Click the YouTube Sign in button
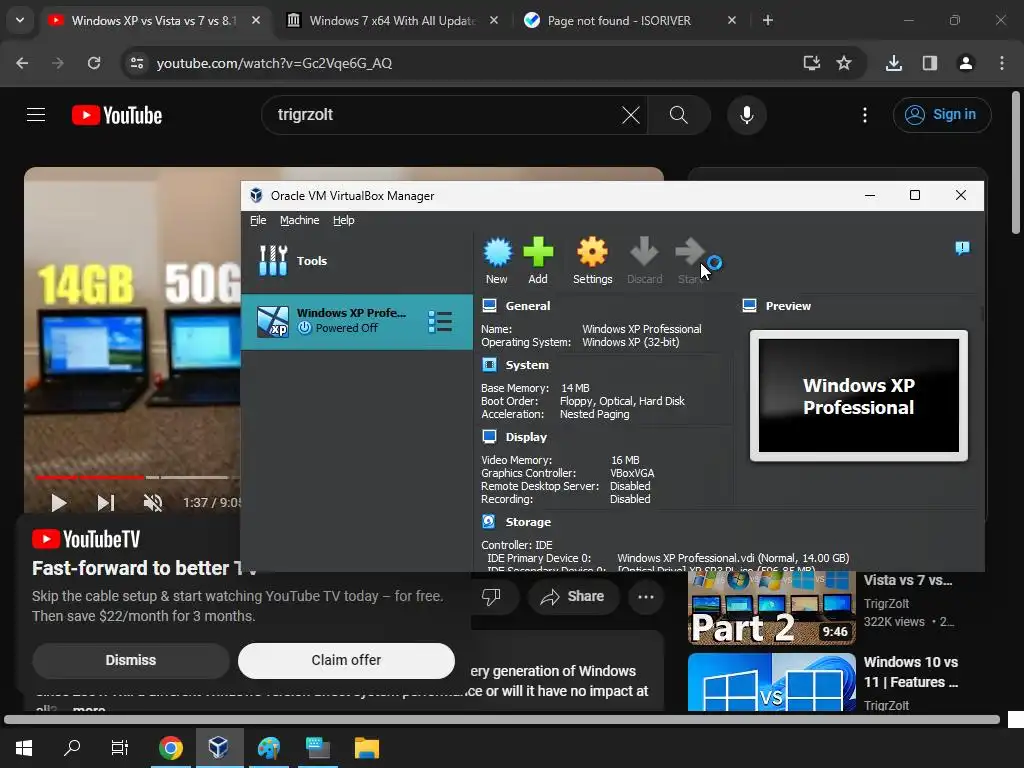Viewport: 1024px width, 768px height. (x=942, y=115)
